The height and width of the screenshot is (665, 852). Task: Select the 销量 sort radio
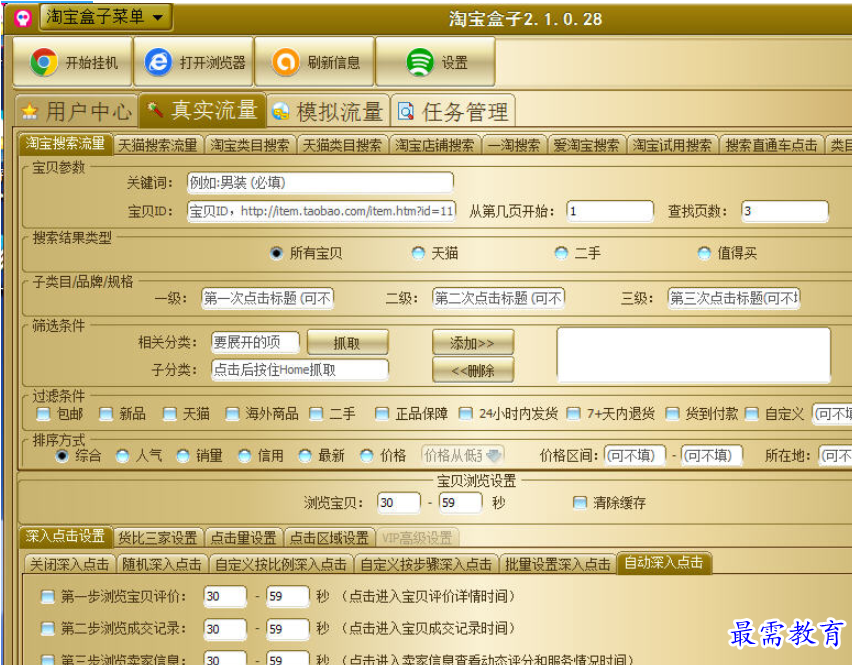click(x=183, y=456)
